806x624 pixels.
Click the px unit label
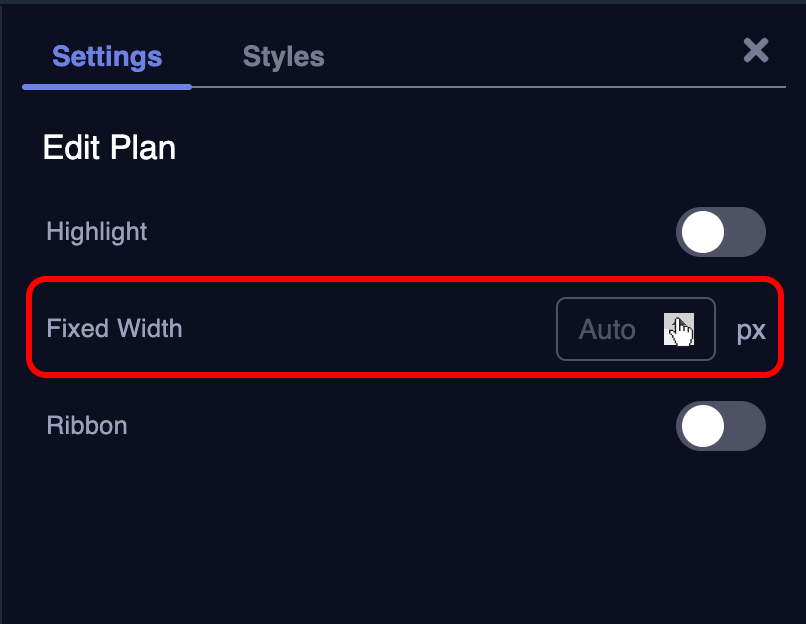click(x=751, y=330)
